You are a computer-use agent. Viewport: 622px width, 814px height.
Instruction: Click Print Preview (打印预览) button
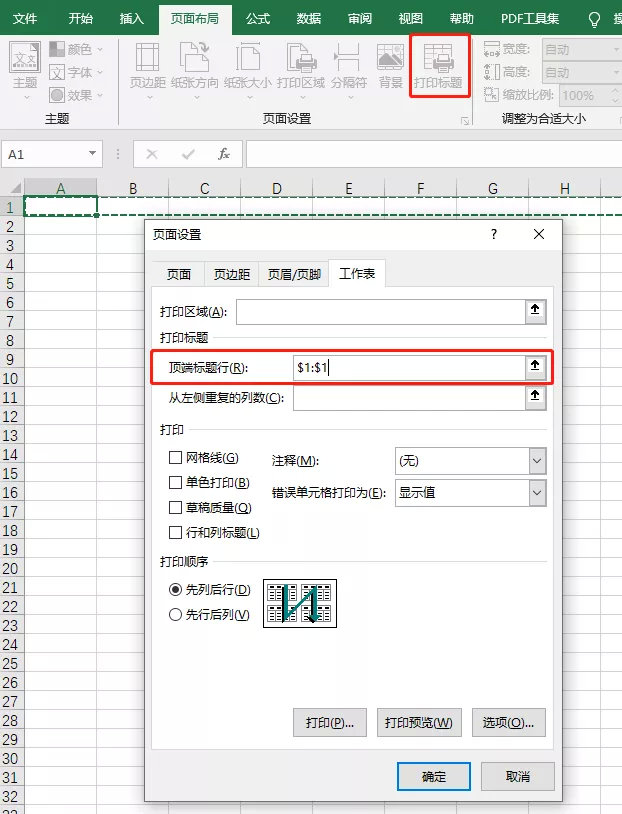(418, 722)
